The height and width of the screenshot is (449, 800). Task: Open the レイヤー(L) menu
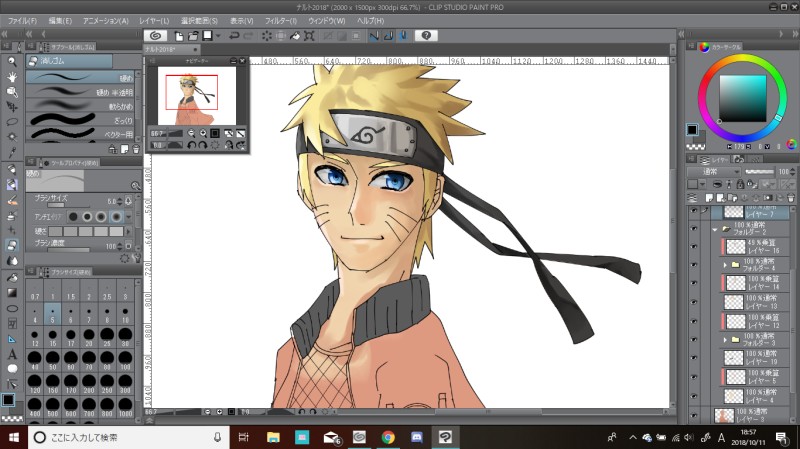[x=154, y=21]
